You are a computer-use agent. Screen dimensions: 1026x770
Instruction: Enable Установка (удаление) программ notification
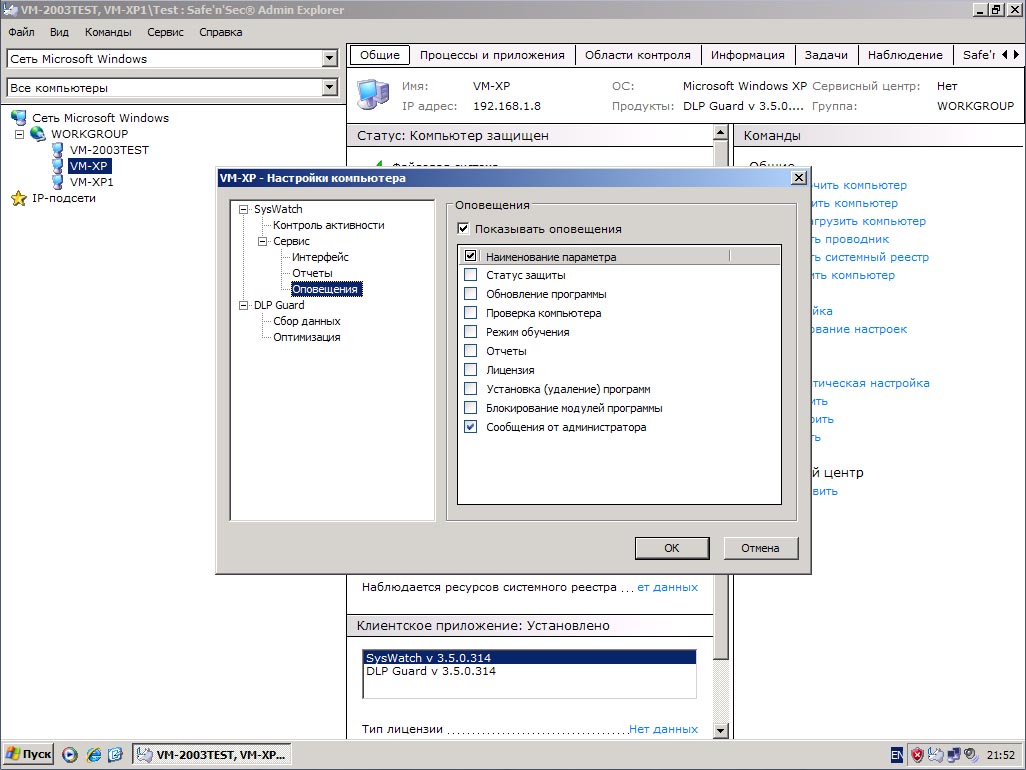470,388
